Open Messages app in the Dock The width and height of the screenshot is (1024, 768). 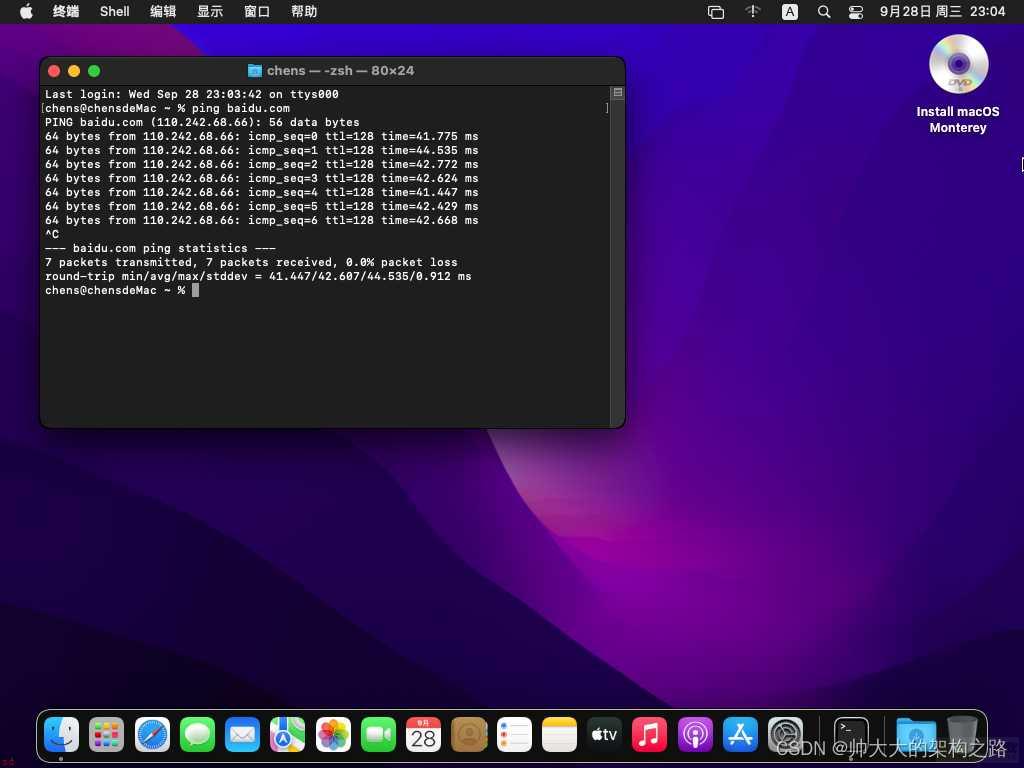(x=197, y=734)
